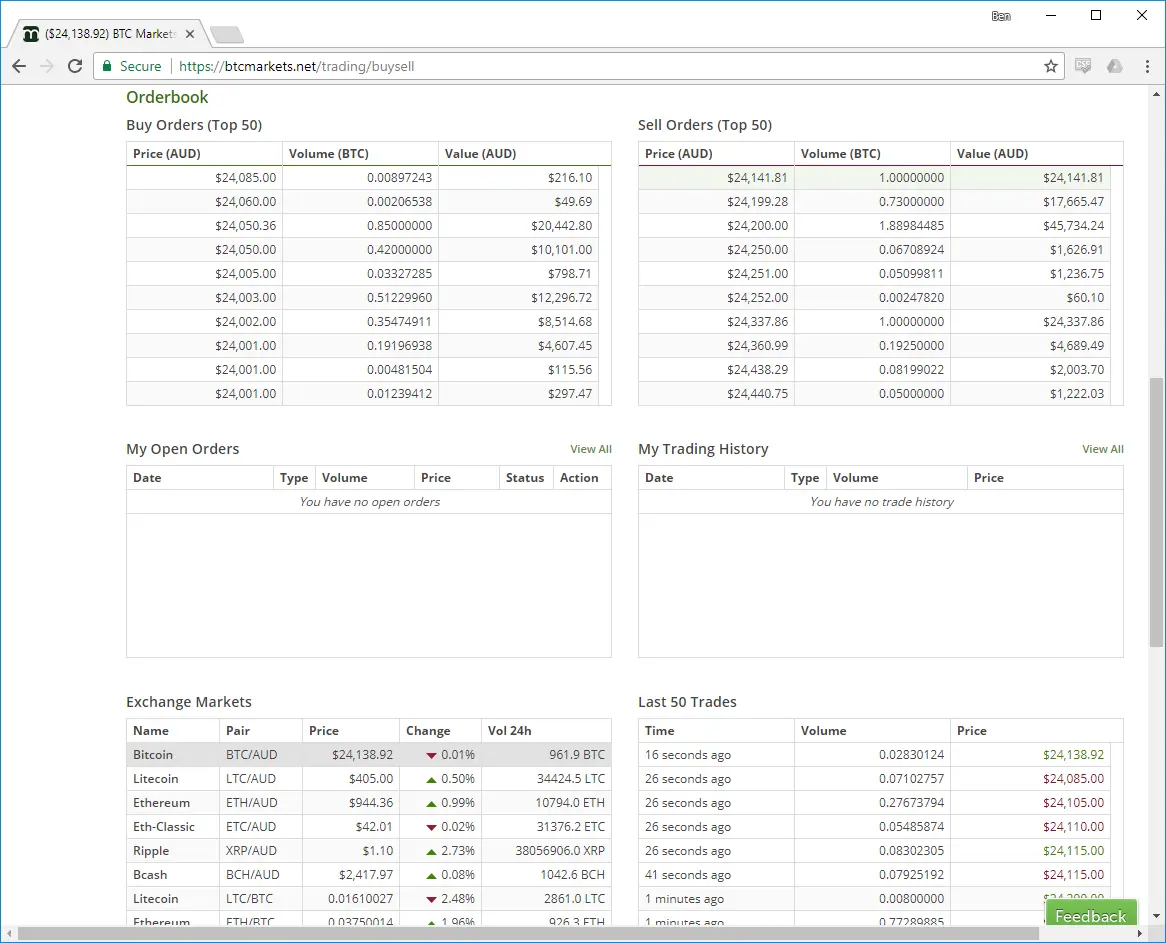
Task: Click the green up arrow beside Ripple 2.73%
Action: (x=431, y=851)
